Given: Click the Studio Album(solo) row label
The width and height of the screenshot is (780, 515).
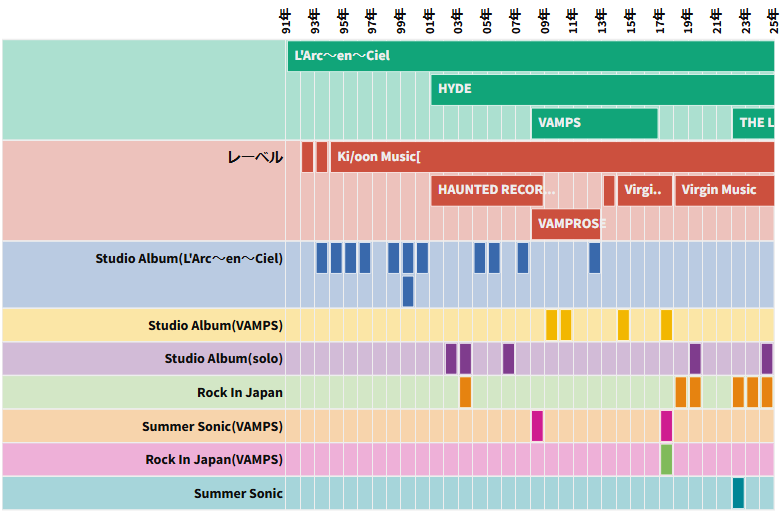Looking at the screenshot, I should pyautogui.click(x=223, y=359).
